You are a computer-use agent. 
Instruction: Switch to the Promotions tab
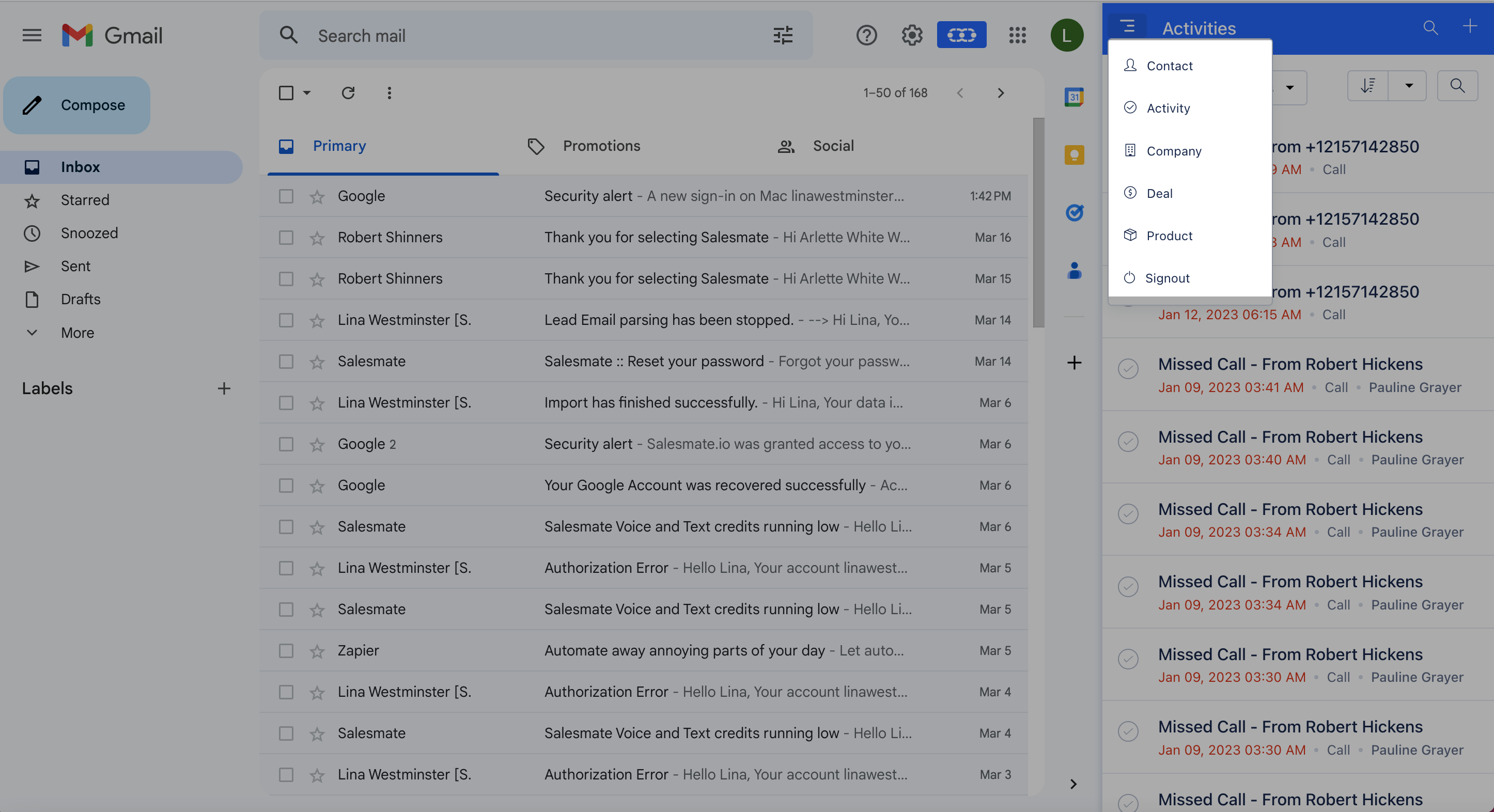point(601,146)
